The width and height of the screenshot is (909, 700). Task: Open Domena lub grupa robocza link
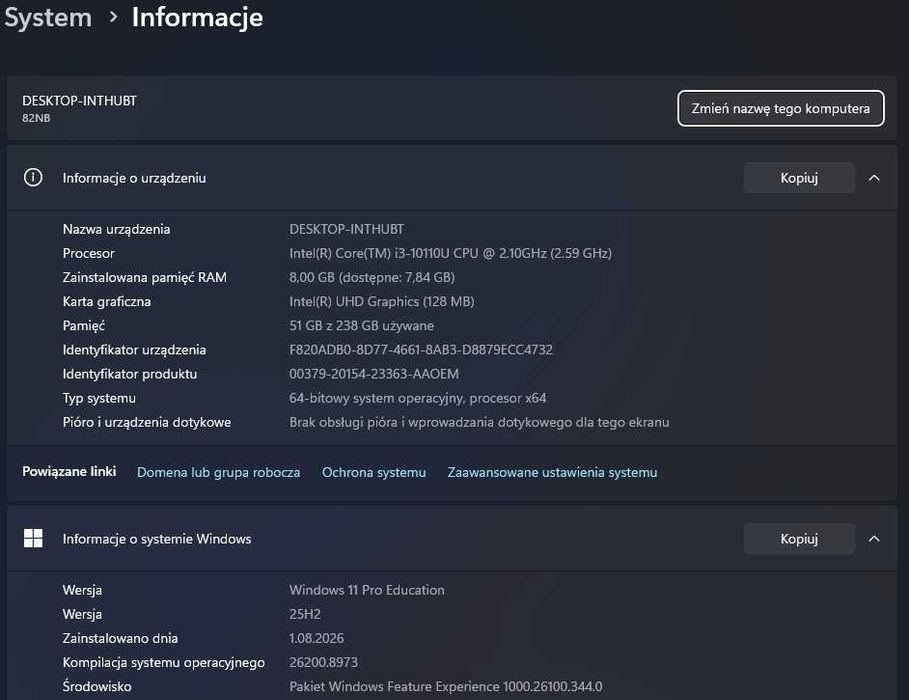pyautogui.click(x=219, y=472)
